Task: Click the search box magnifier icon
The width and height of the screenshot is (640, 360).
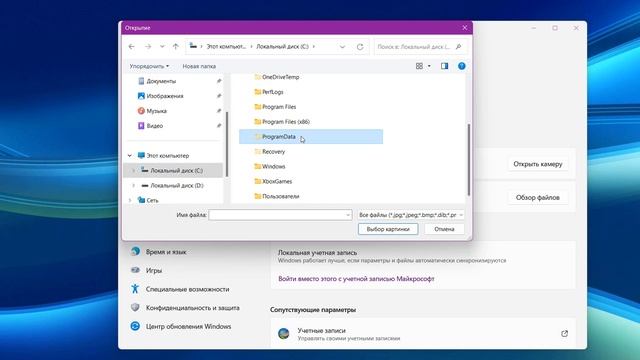Action: click(x=458, y=47)
